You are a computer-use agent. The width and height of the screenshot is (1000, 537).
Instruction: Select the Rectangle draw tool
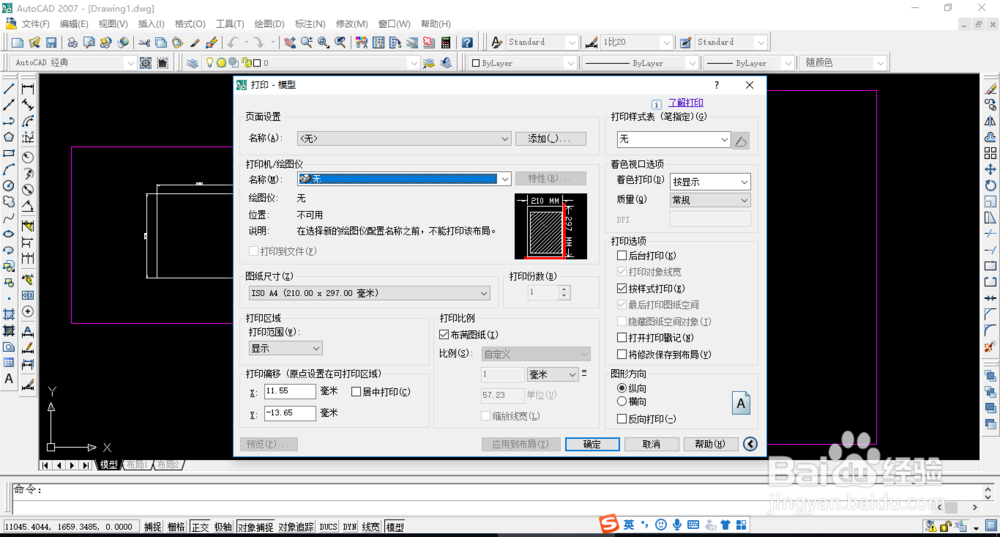click(9, 154)
